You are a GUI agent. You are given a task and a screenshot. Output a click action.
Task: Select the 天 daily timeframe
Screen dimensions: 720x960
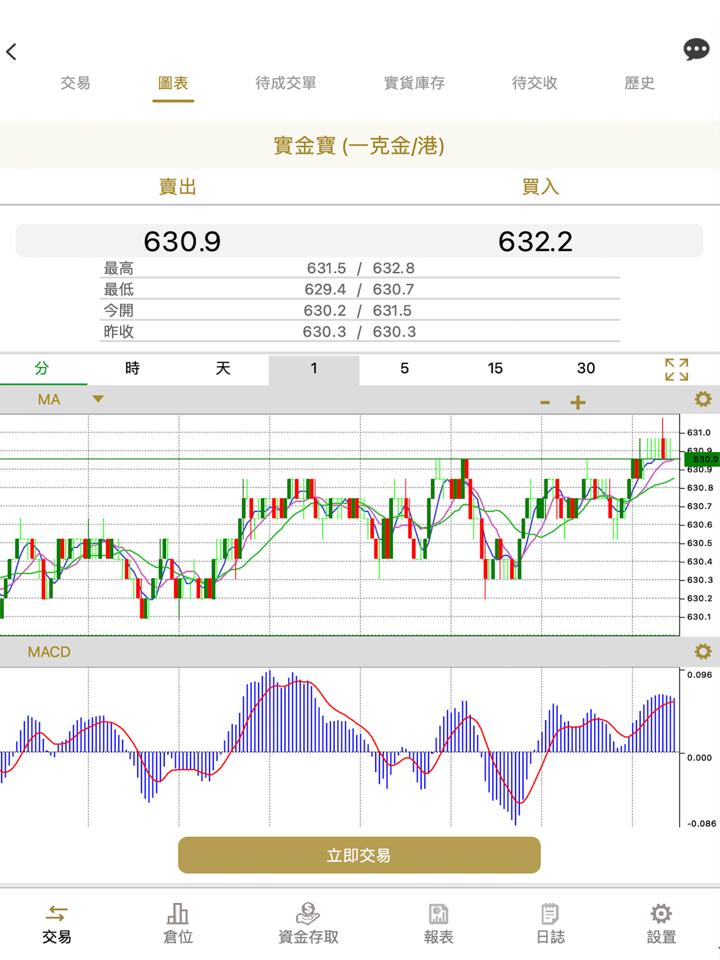tap(223, 369)
